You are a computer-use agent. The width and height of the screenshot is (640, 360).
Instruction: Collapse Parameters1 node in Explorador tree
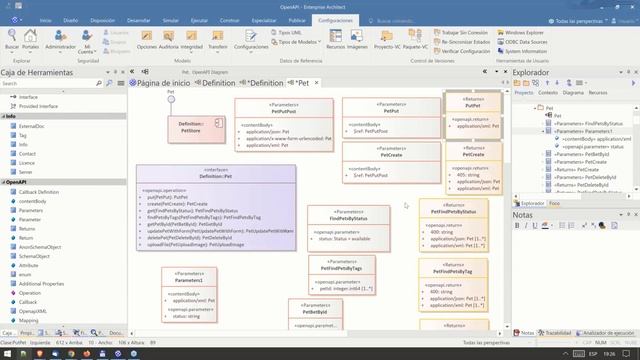[543, 131]
